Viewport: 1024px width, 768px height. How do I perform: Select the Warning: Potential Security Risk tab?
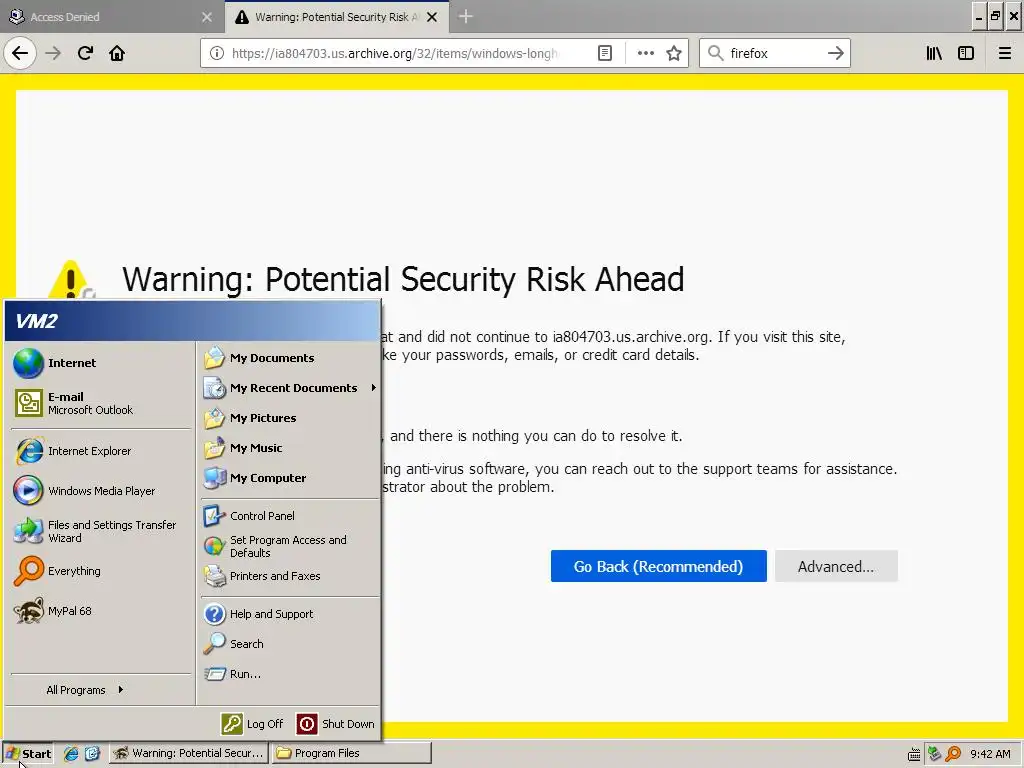[336, 17]
